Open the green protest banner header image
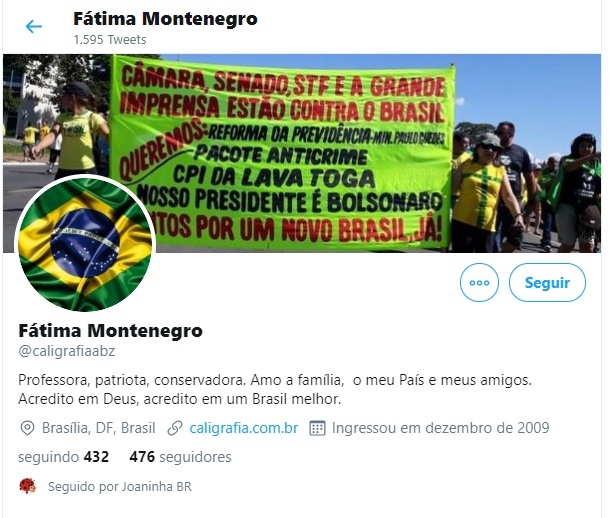 coord(302,153)
